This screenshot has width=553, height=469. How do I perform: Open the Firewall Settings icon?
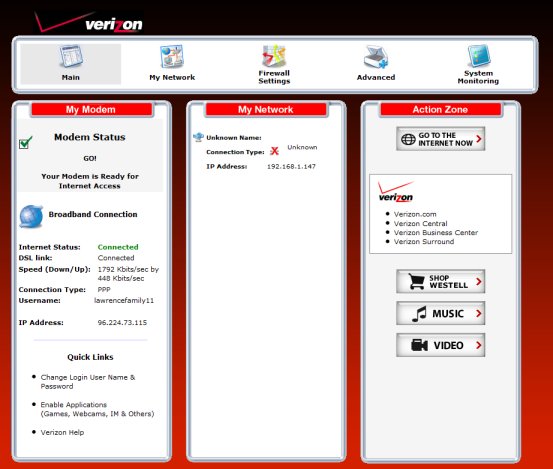point(274,55)
